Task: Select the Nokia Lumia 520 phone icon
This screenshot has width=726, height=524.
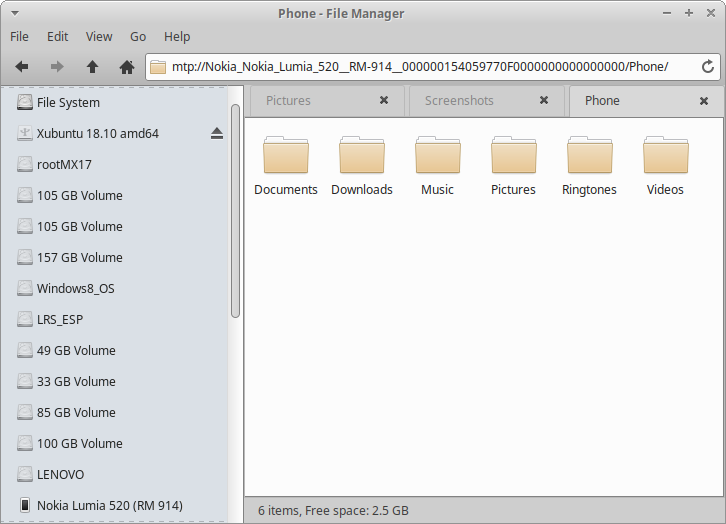Action: [25, 505]
